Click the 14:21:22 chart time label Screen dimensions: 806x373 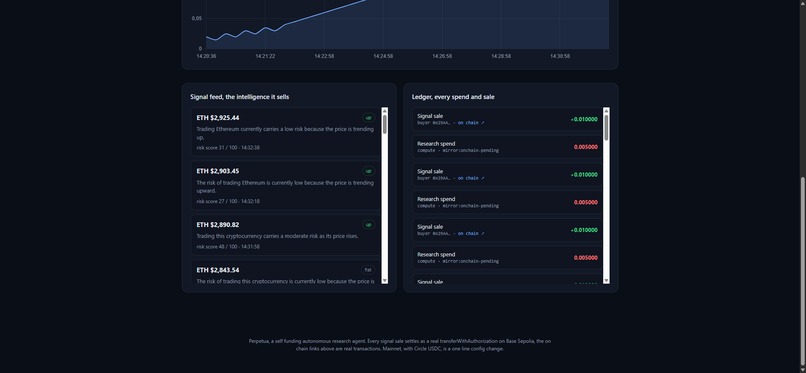click(265, 57)
